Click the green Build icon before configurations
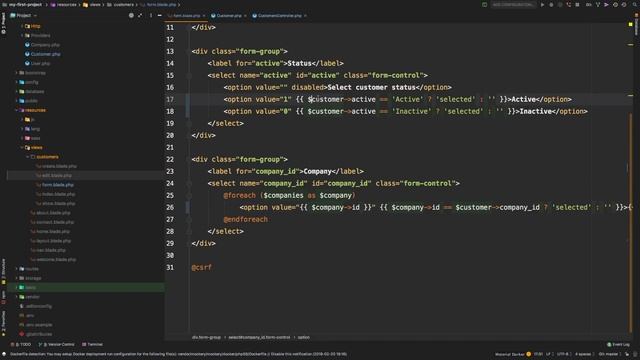 (484, 5)
